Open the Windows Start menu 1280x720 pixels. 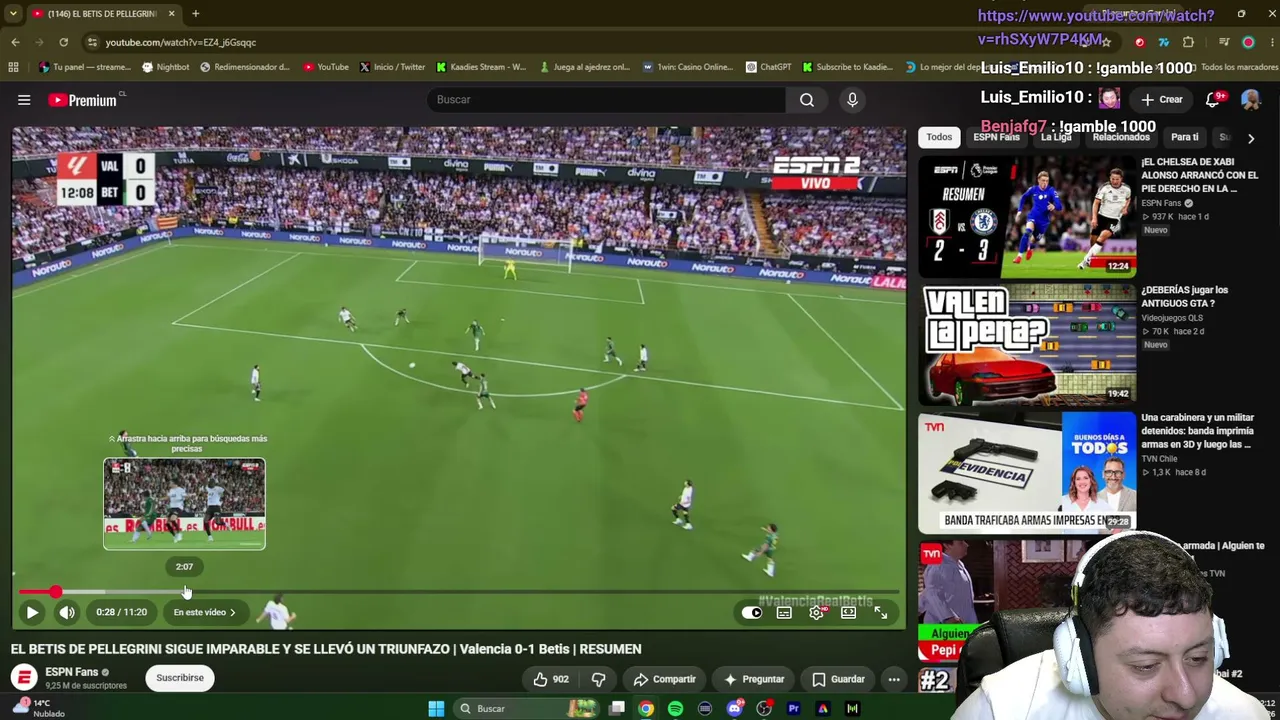[x=436, y=709]
